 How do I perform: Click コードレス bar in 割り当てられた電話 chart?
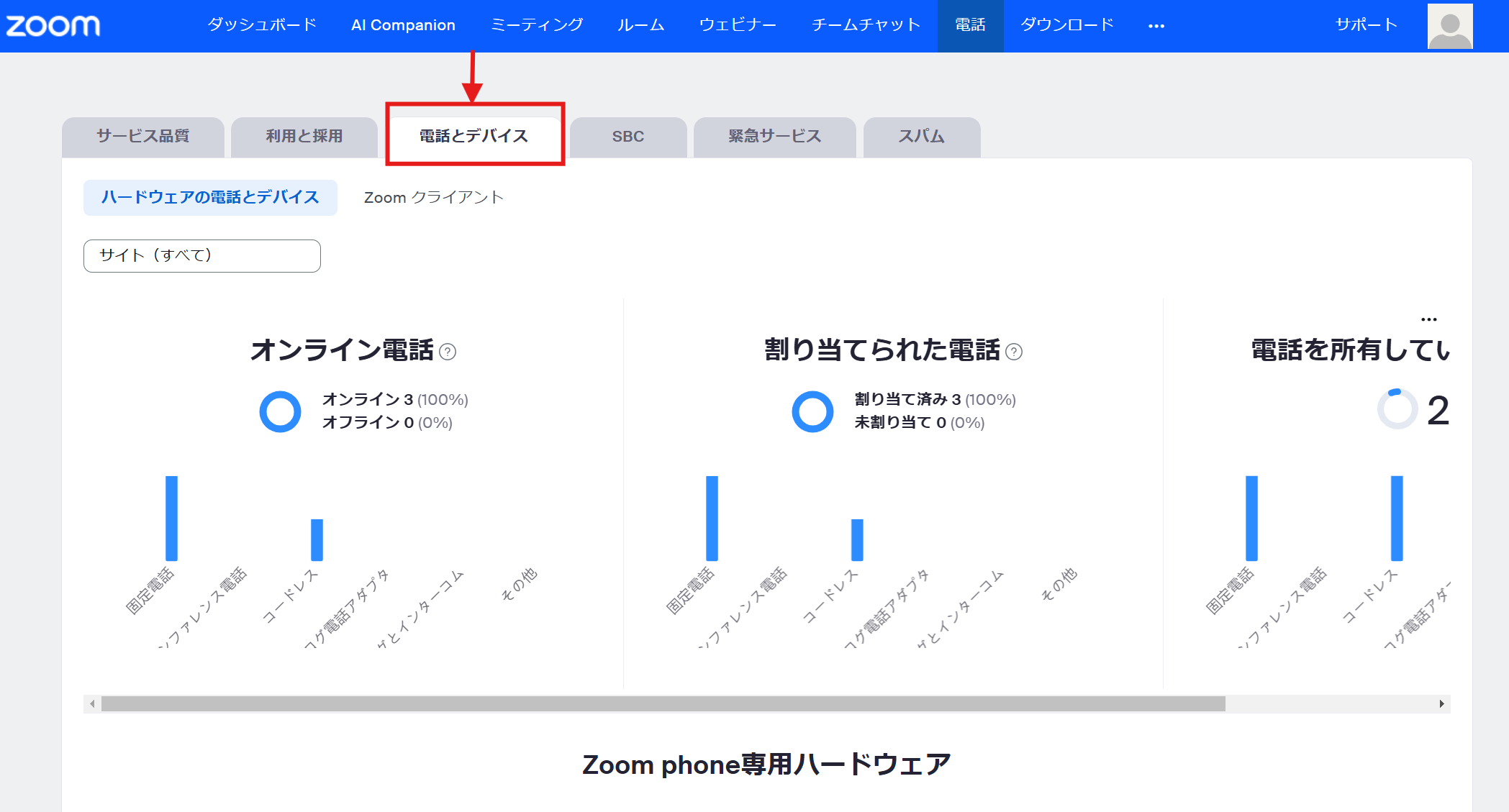857,539
